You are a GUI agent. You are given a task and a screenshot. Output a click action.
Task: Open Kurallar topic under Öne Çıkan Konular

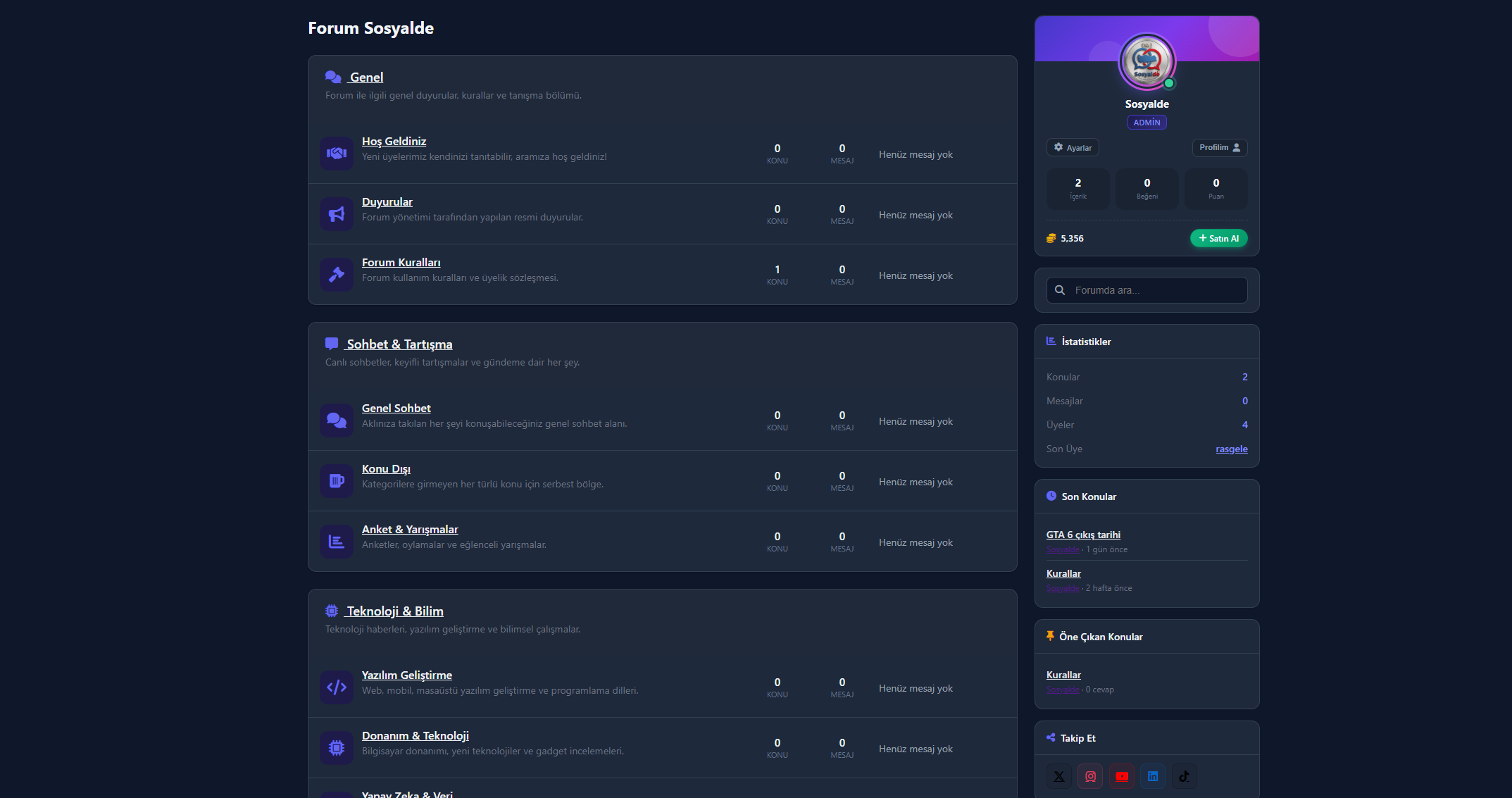click(1063, 675)
